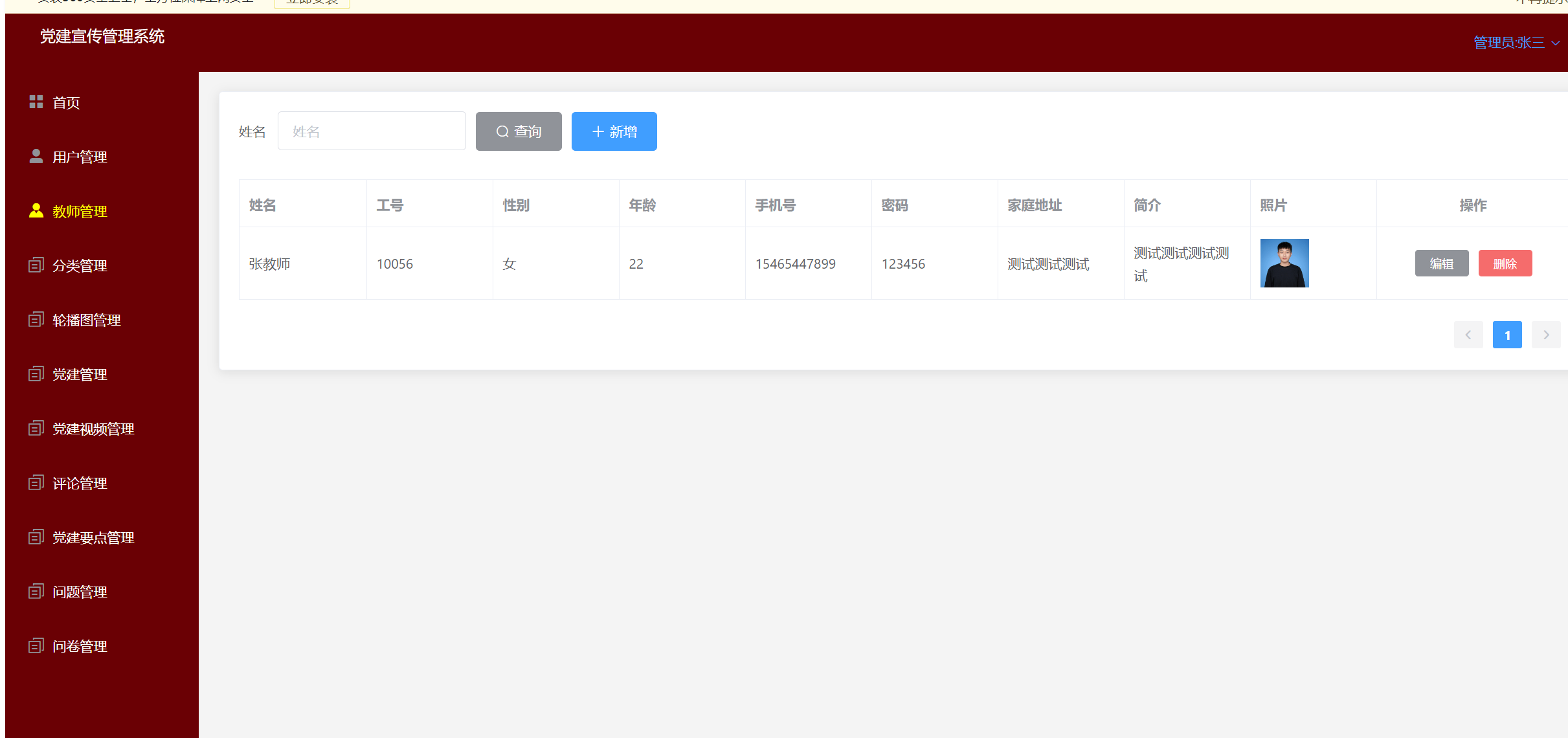Image resolution: width=1568 pixels, height=738 pixels.
Task: Open the 管理员:张三 dropdown arrow
Action: [1555, 43]
